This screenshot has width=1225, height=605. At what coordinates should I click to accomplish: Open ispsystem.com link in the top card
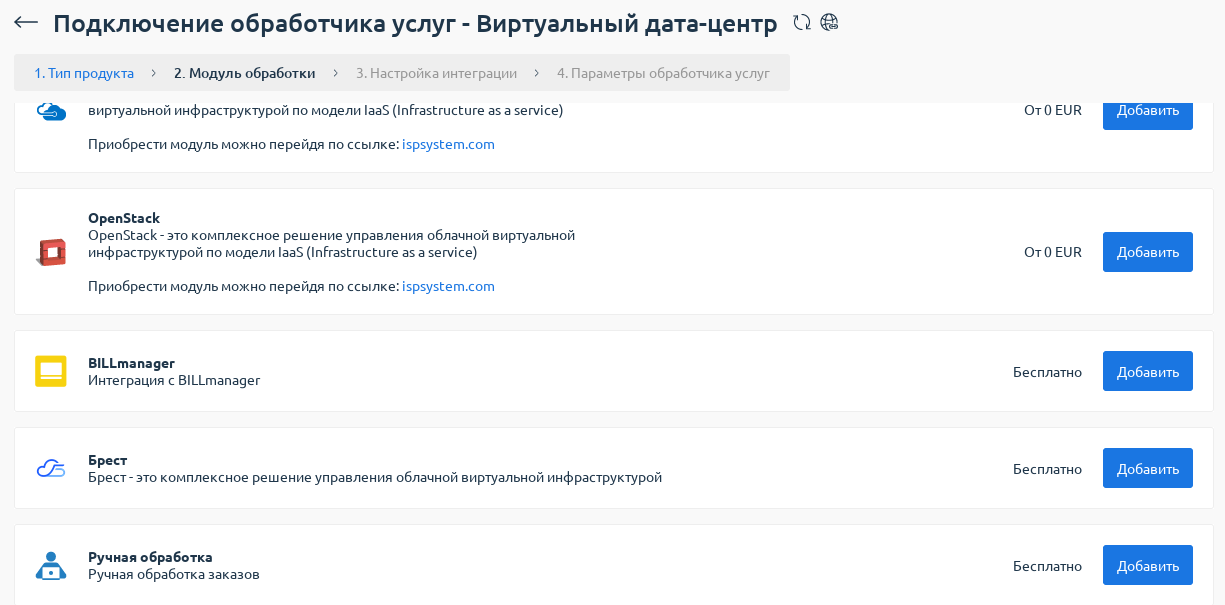(x=448, y=144)
